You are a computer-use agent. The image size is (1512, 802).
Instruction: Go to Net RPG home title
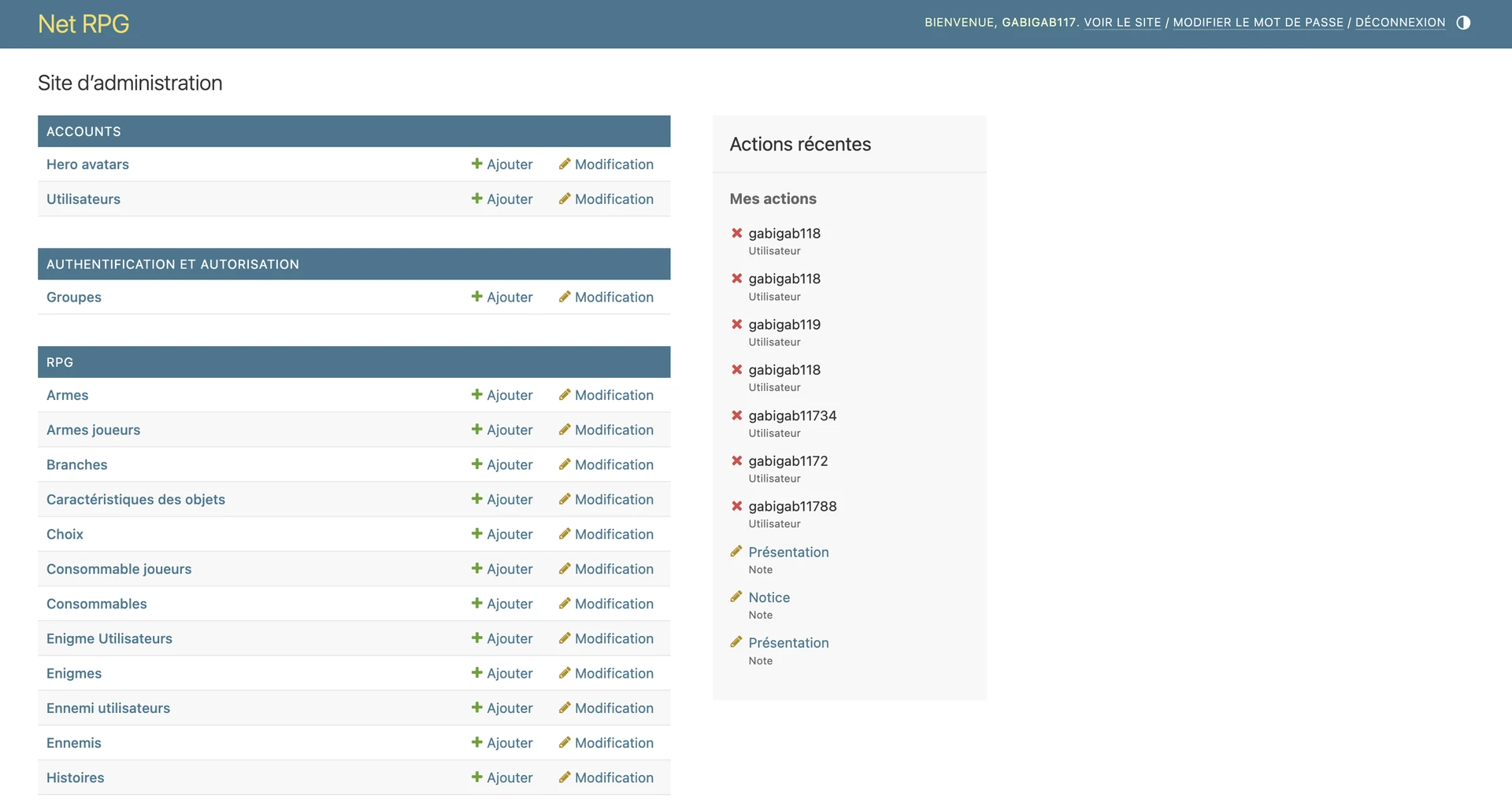[83, 24]
